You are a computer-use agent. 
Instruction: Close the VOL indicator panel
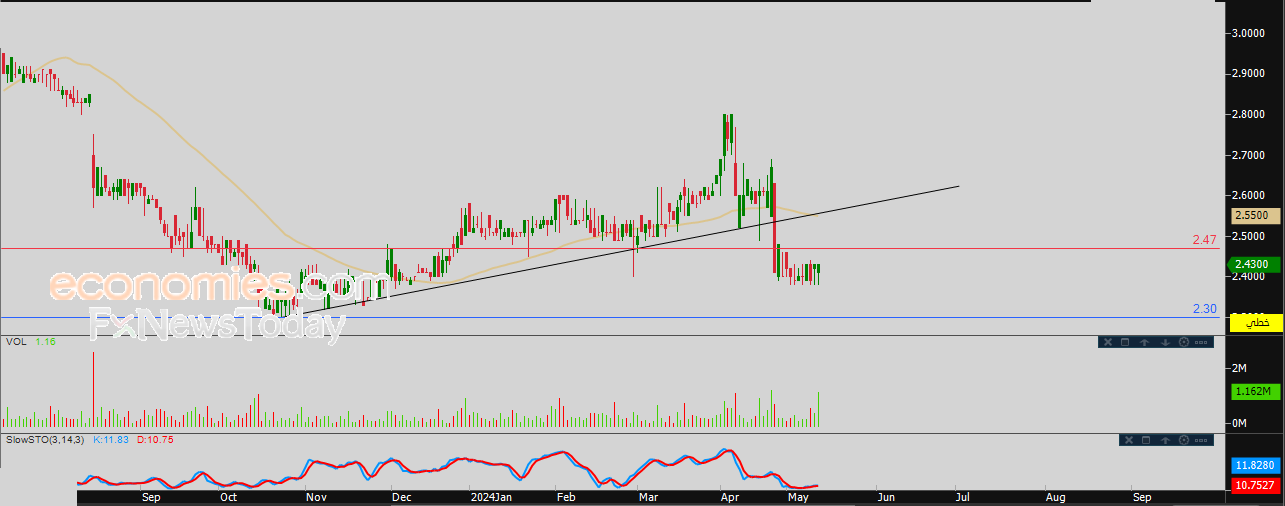coord(1108,342)
